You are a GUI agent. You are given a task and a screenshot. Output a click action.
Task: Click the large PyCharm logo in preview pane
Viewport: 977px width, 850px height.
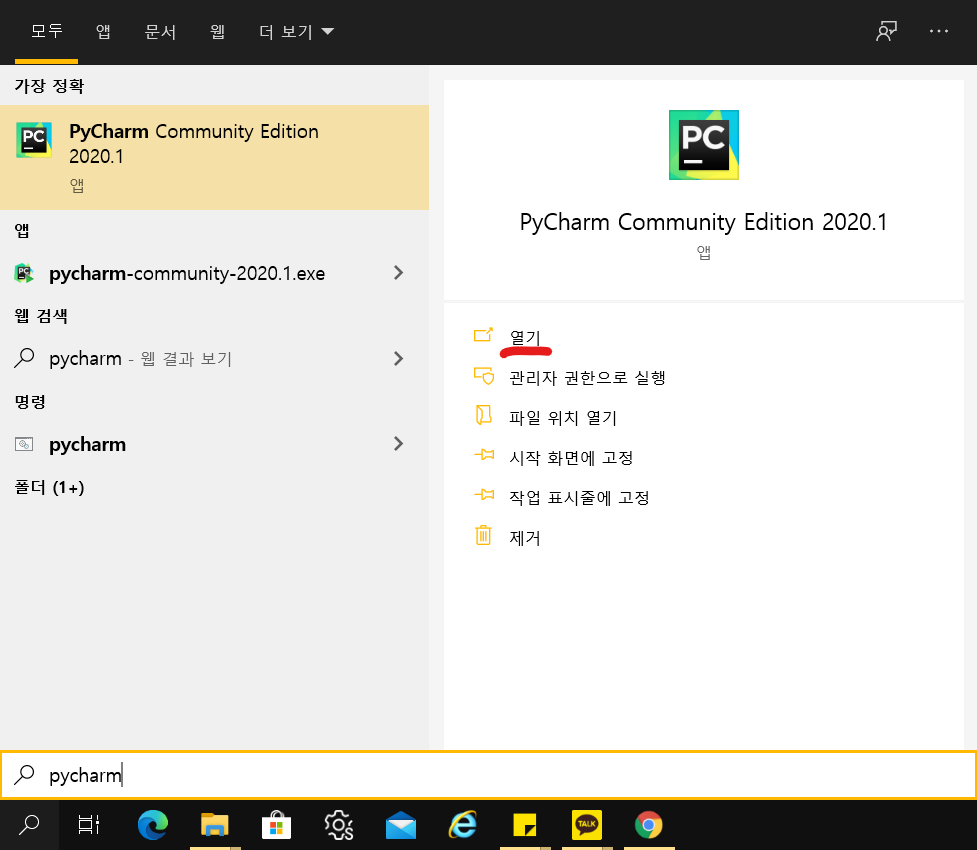703,145
